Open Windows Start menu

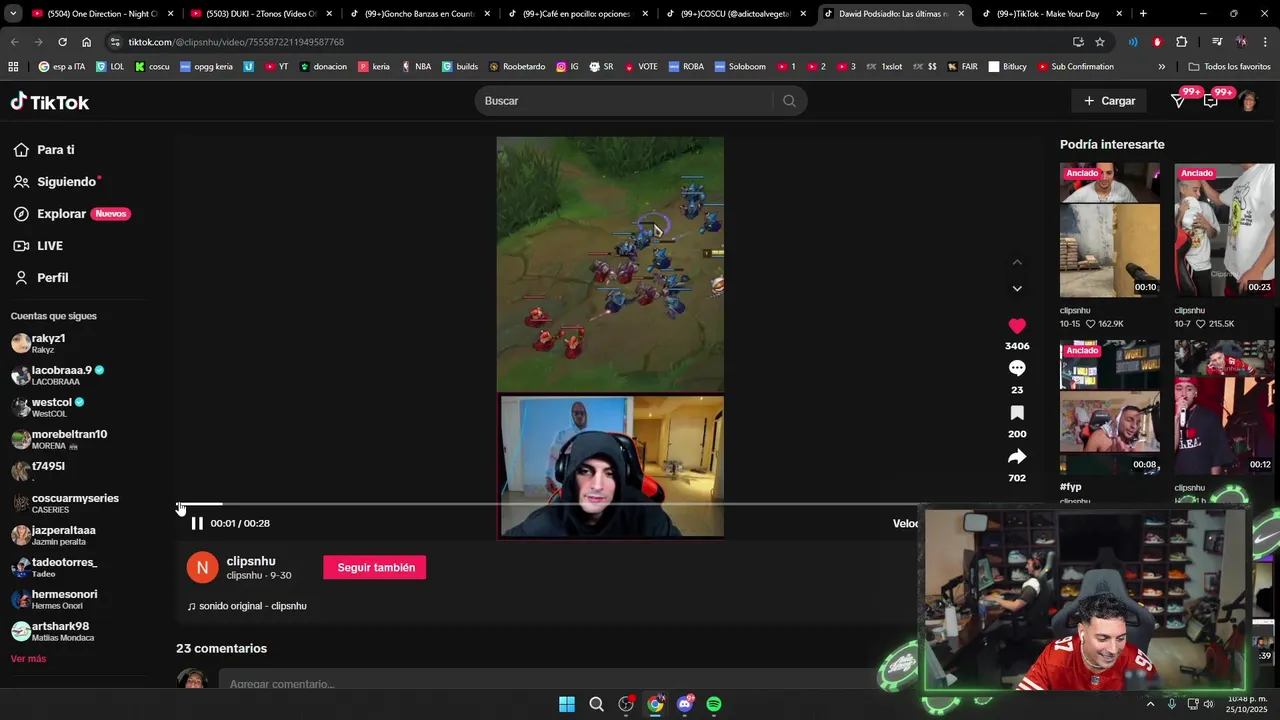click(x=567, y=704)
